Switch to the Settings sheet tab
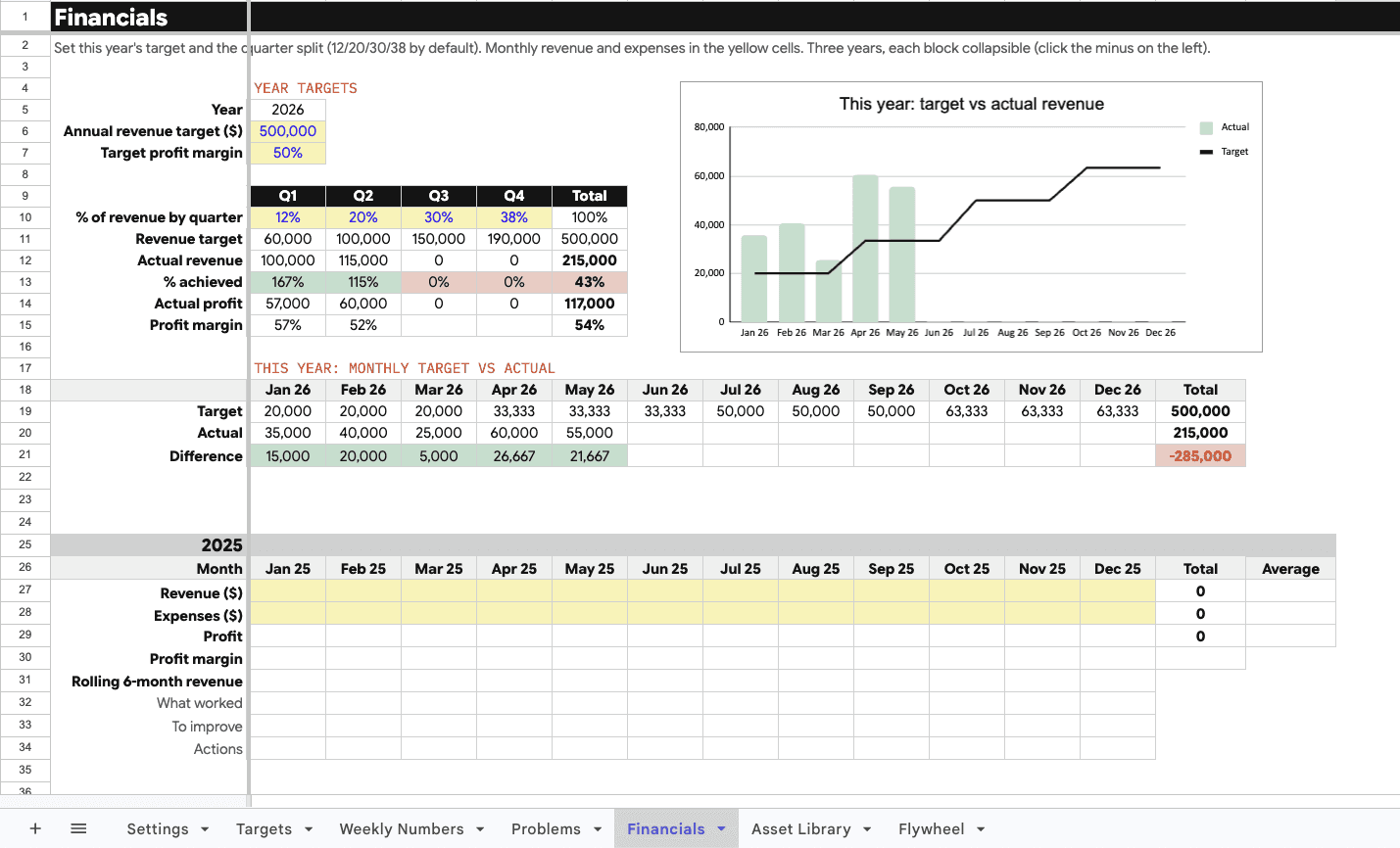Image resolution: width=1400 pixels, height=848 pixels. click(x=158, y=829)
